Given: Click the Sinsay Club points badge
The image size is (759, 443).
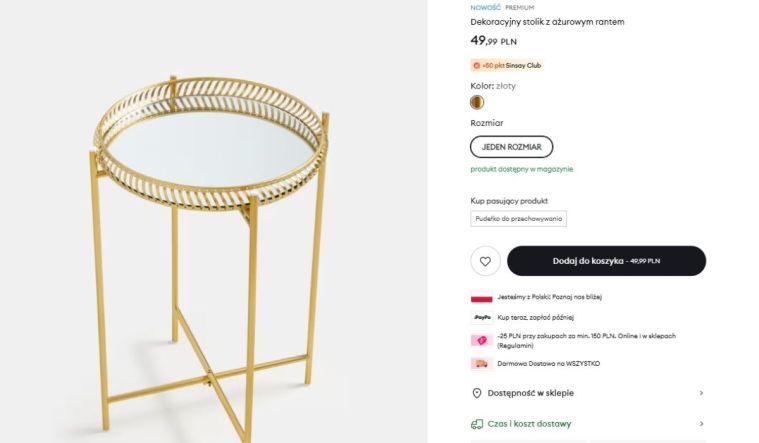Looking at the screenshot, I should (x=507, y=65).
